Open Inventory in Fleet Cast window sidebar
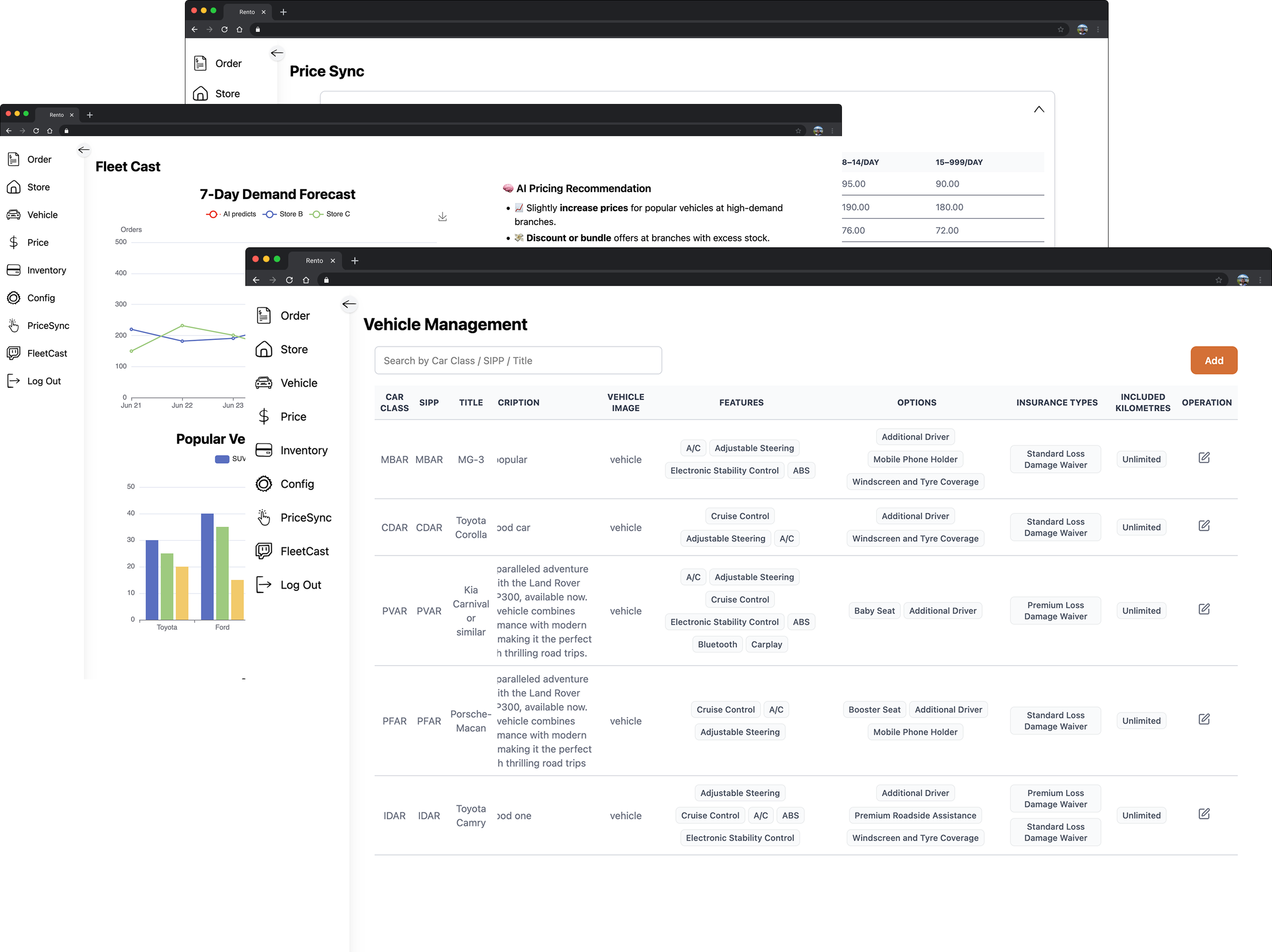The width and height of the screenshot is (1272, 952). point(36,270)
